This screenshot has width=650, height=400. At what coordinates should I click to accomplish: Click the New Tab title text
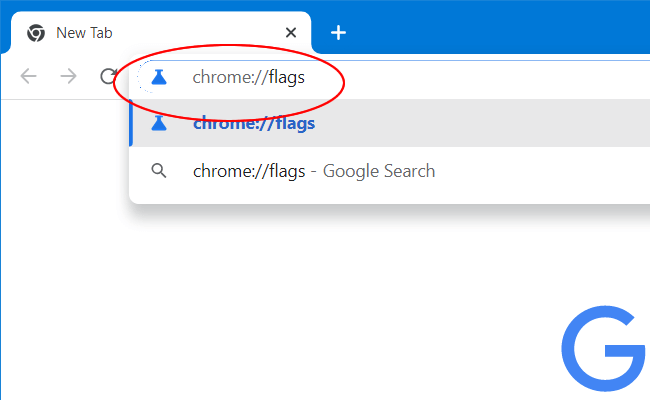coord(84,33)
